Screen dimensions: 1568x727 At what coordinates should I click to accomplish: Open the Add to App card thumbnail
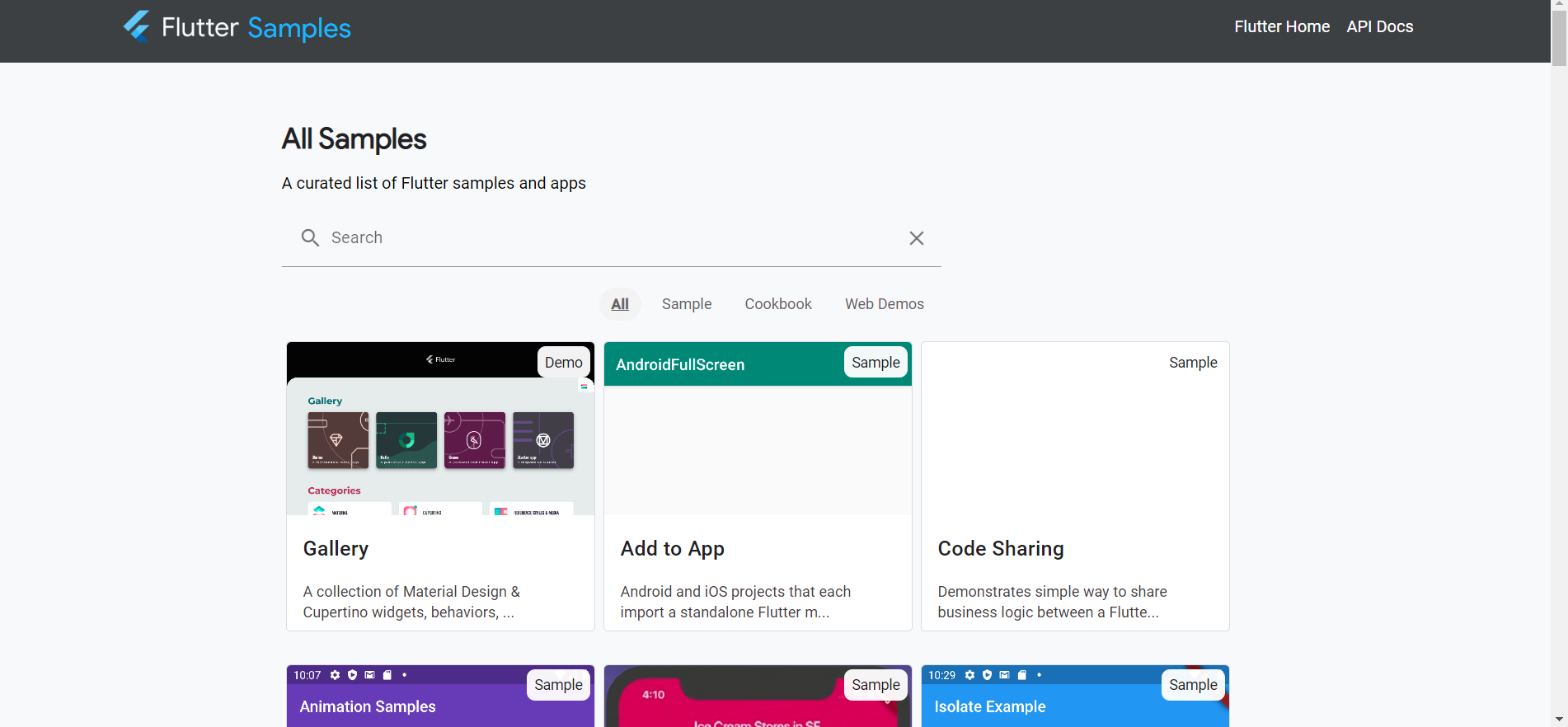click(758, 429)
